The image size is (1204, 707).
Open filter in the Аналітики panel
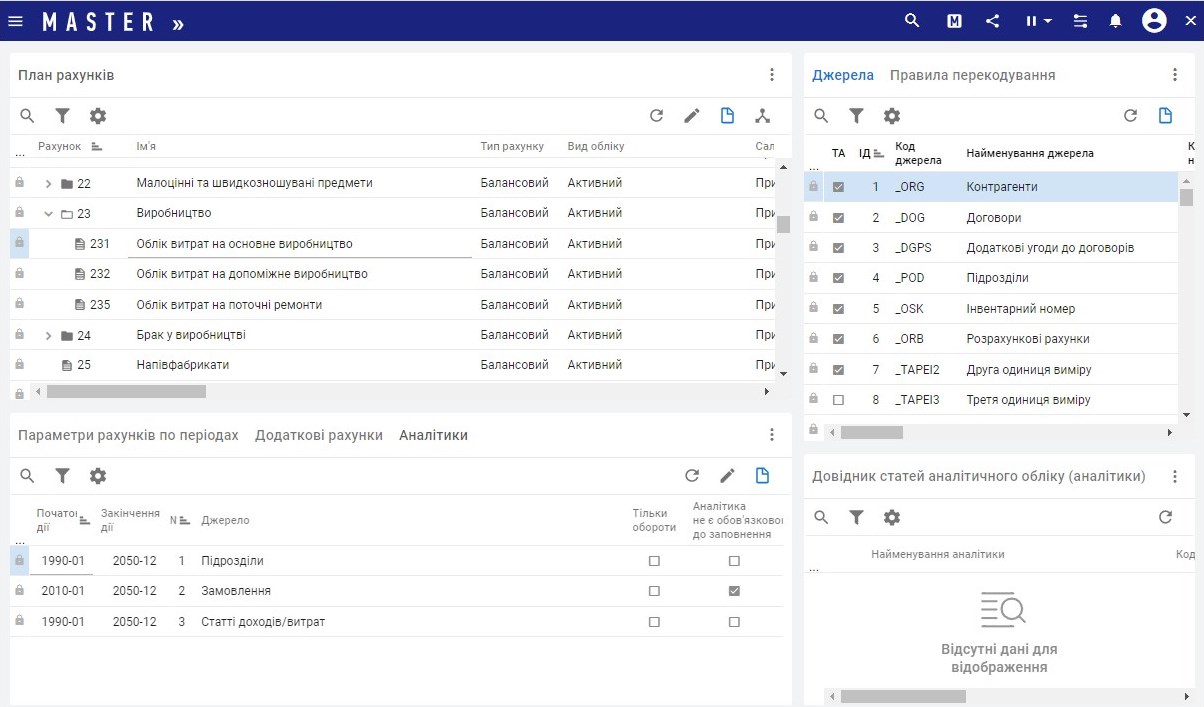pos(62,476)
